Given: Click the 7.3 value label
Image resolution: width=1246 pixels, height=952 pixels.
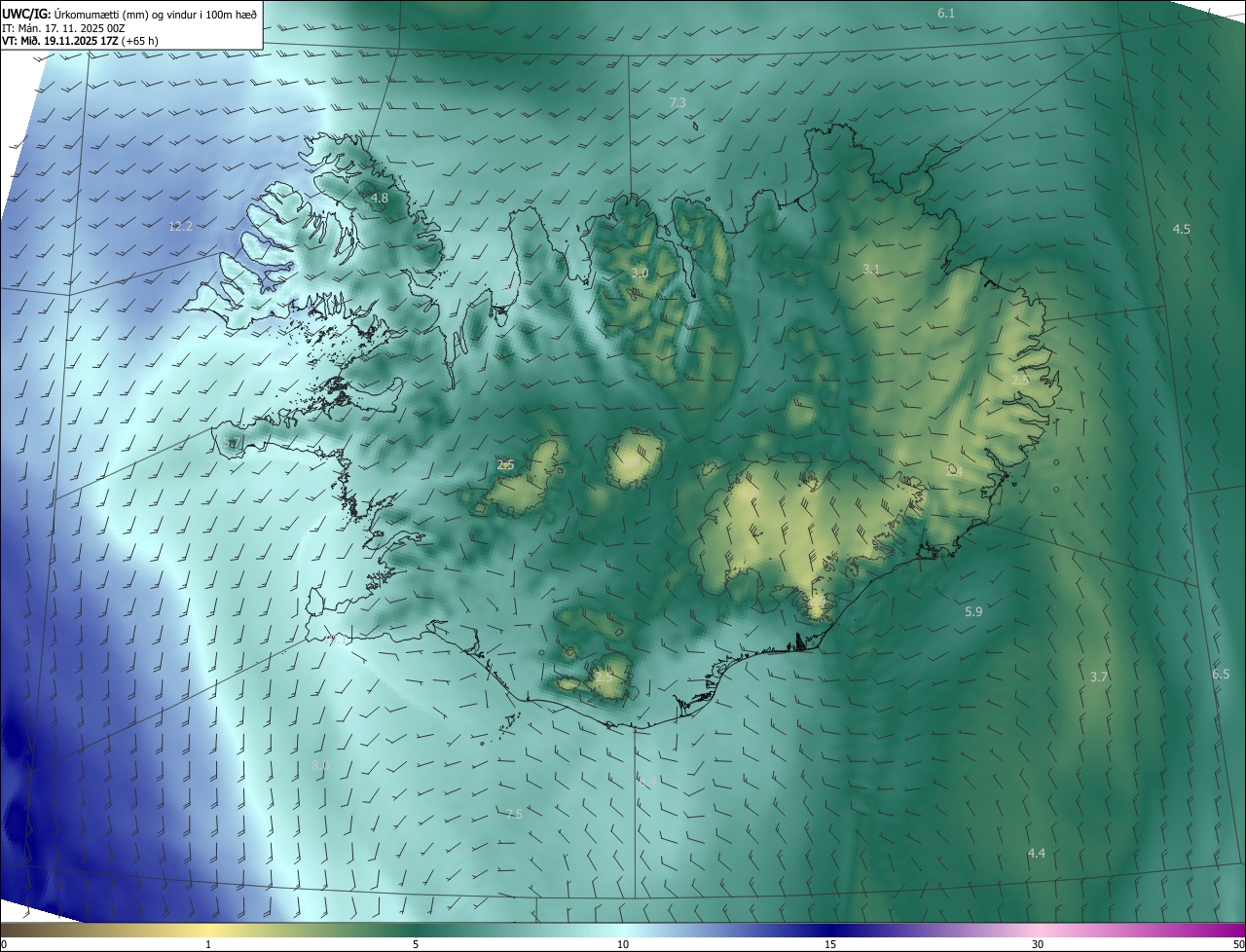Looking at the screenshot, I should [678, 102].
